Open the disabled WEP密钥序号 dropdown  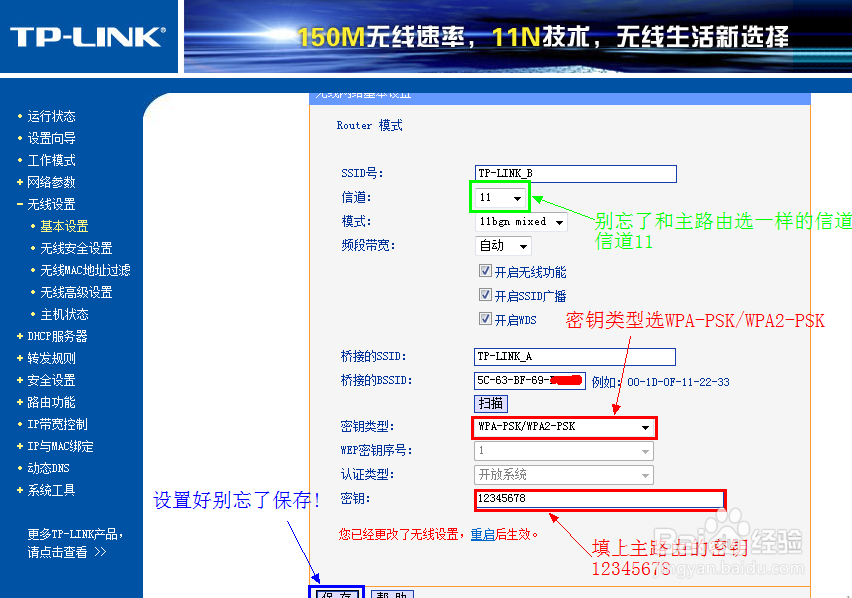[x=563, y=451]
